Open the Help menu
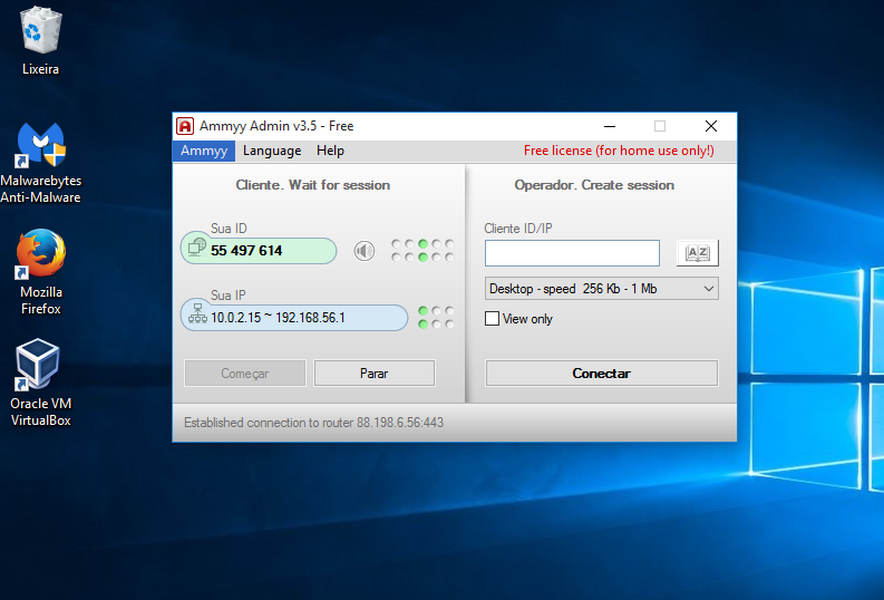This screenshot has height=600, width=884. (330, 151)
